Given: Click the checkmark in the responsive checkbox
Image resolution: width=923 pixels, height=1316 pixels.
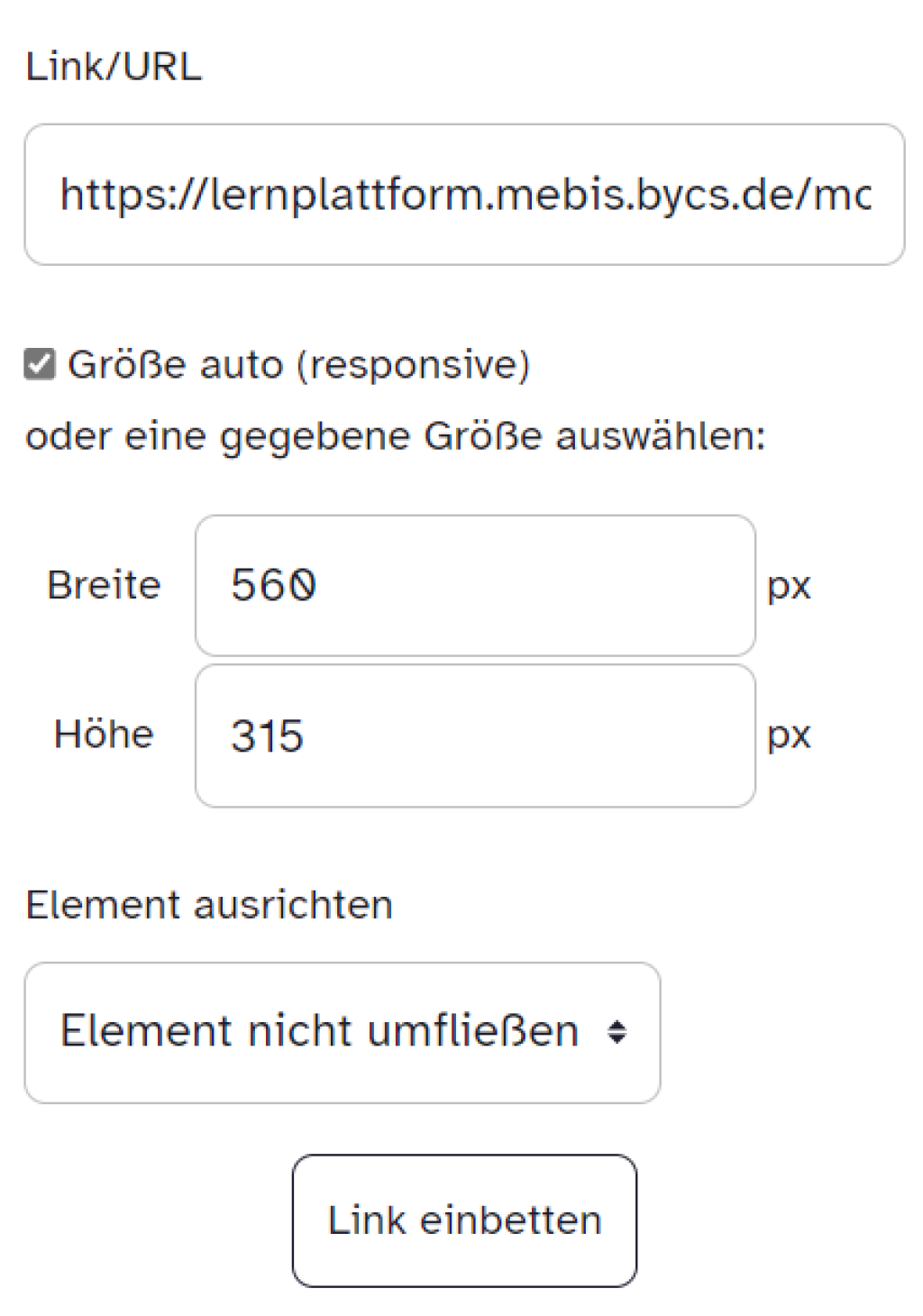Looking at the screenshot, I should (38, 364).
